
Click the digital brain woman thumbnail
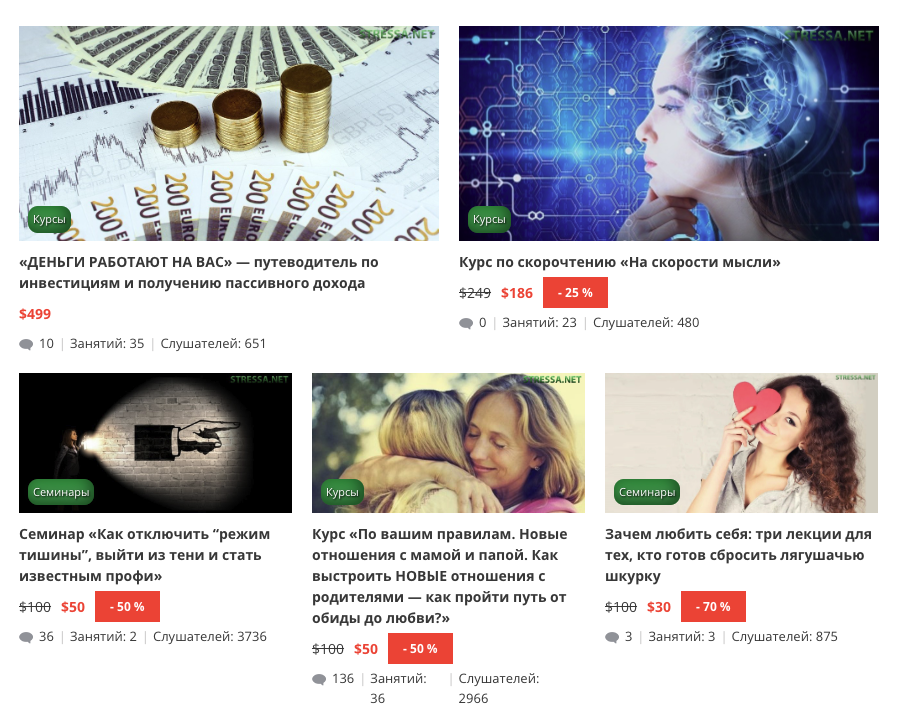coord(669,133)
